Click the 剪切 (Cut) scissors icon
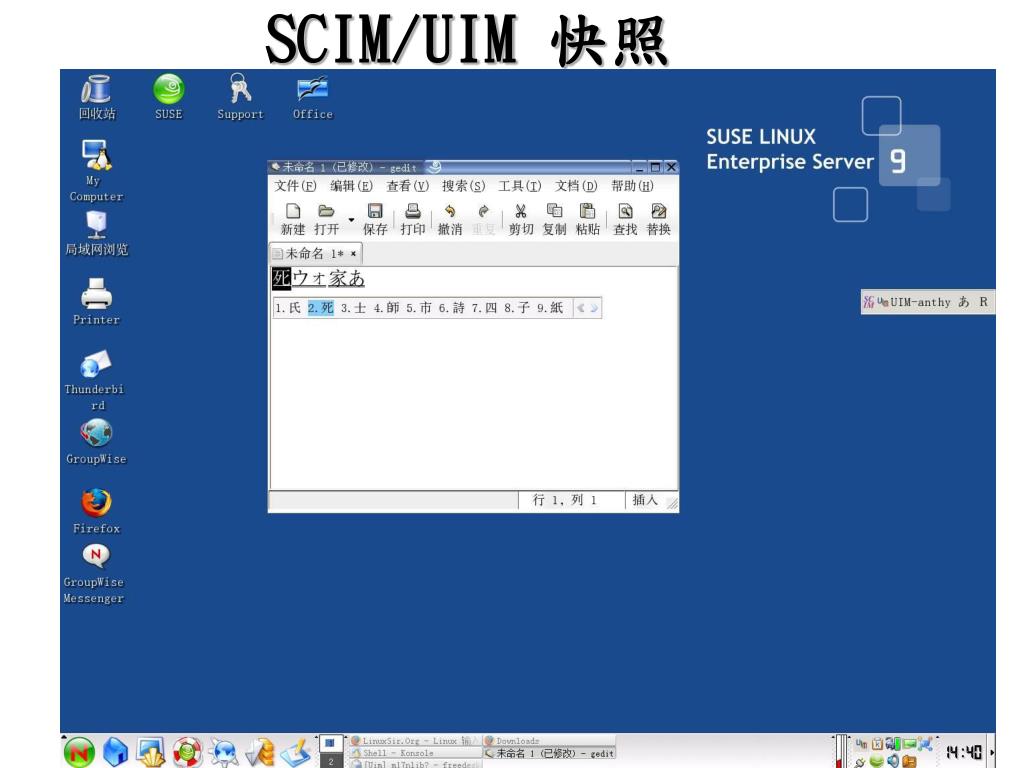Viewport: 1024px width, 768px height. (520, 219)
